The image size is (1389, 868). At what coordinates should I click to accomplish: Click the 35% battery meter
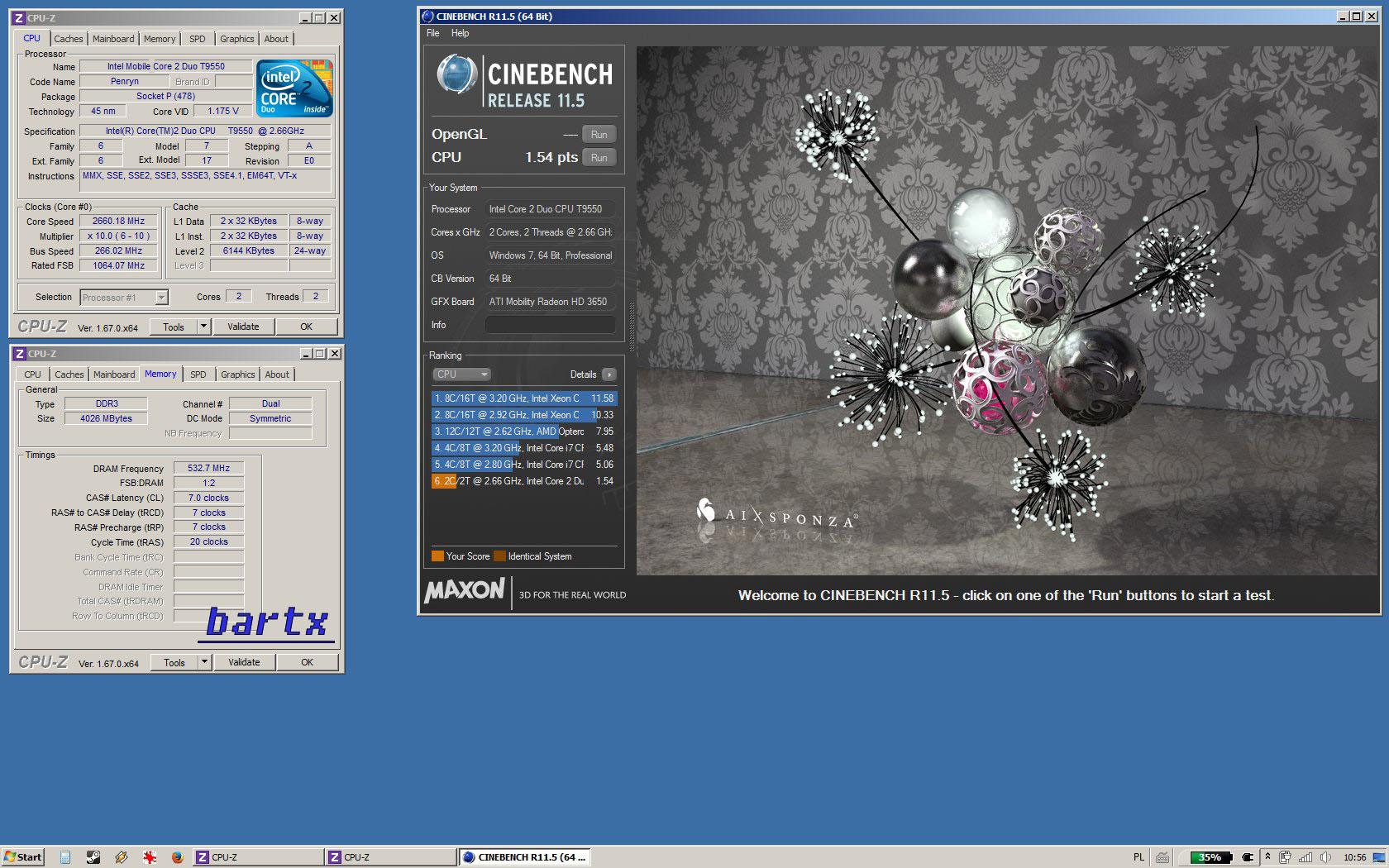1210,857
